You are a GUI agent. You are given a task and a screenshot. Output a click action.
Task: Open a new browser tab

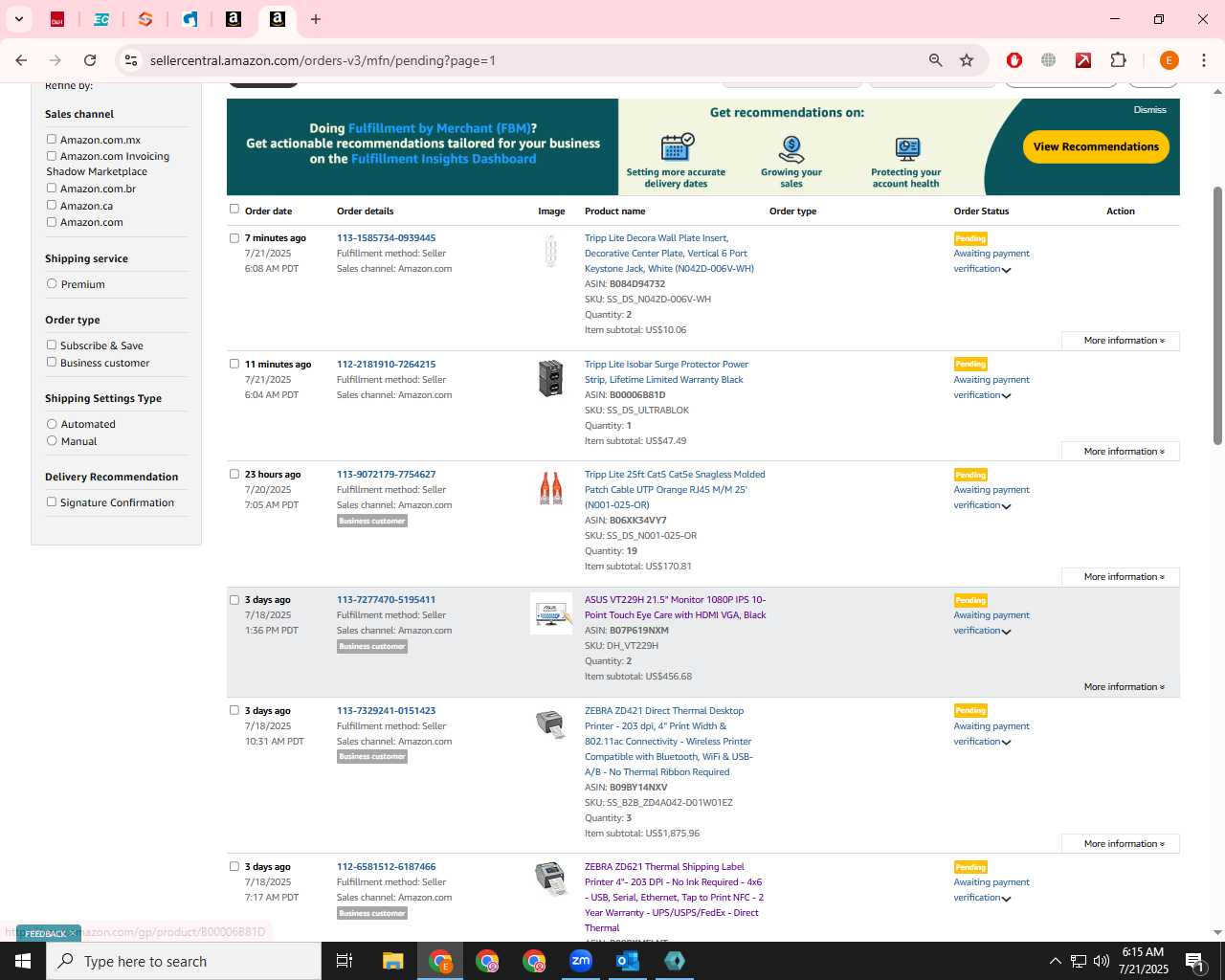coord(316,19)
